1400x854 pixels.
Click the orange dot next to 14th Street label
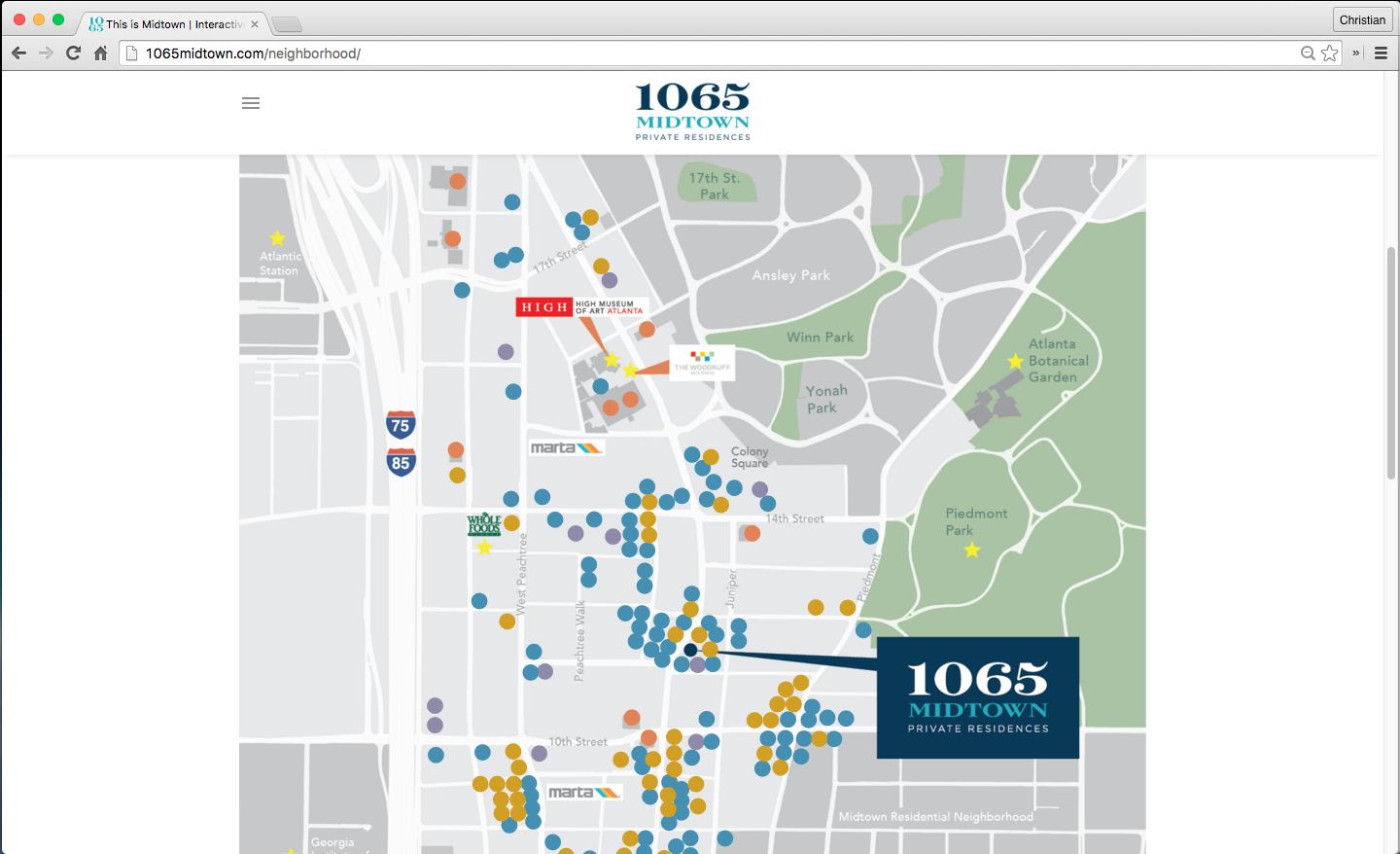click(752, 533)
